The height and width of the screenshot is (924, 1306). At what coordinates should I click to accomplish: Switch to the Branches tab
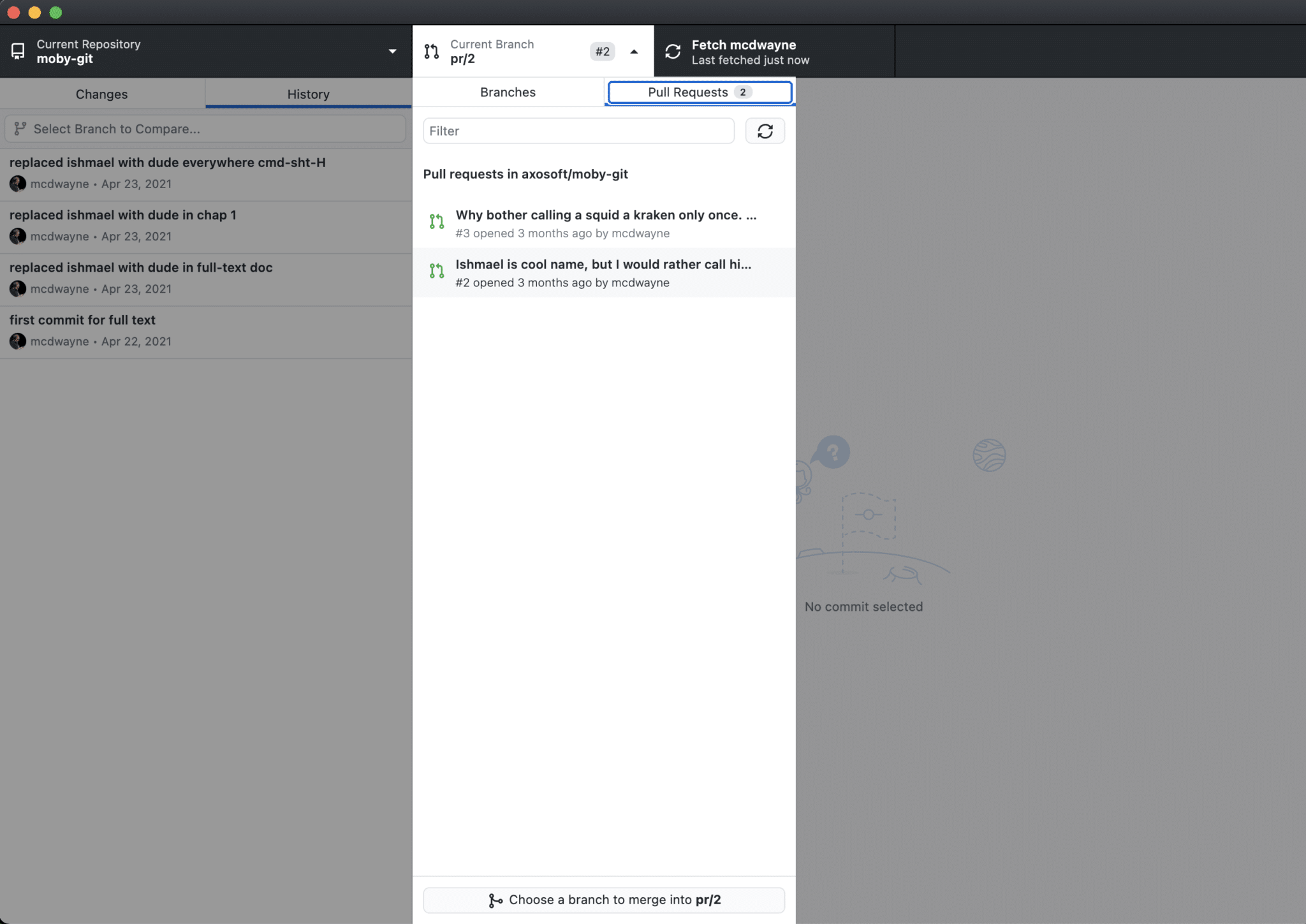[x=507, y=92]
